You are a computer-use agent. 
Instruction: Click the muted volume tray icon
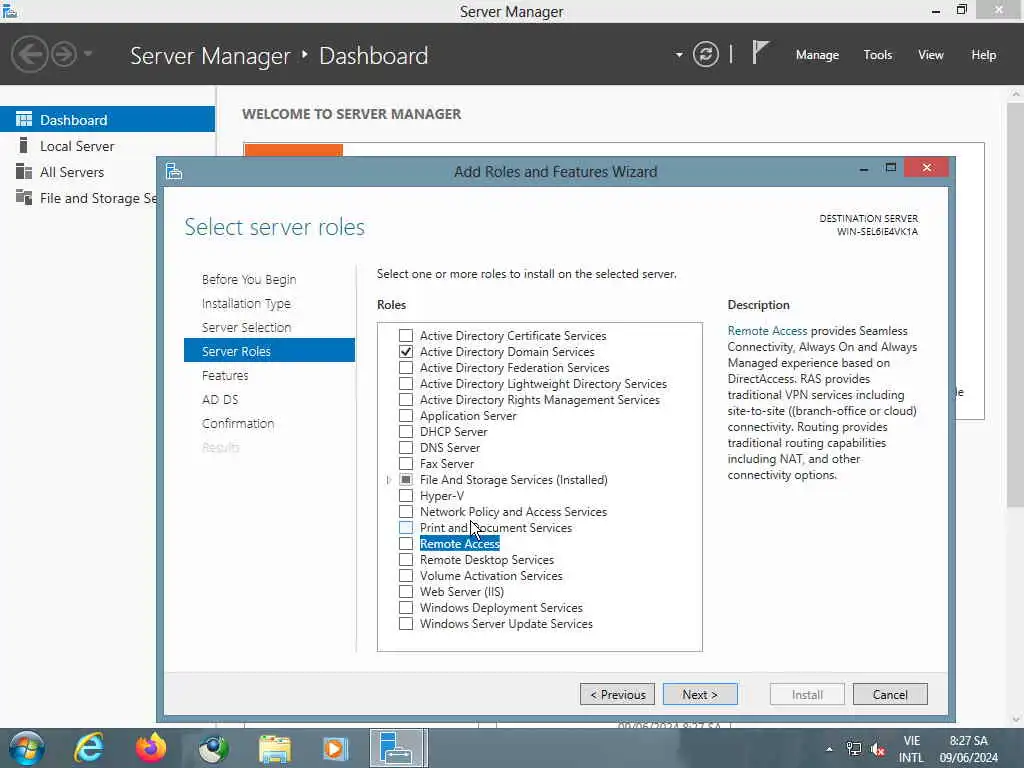878,749
